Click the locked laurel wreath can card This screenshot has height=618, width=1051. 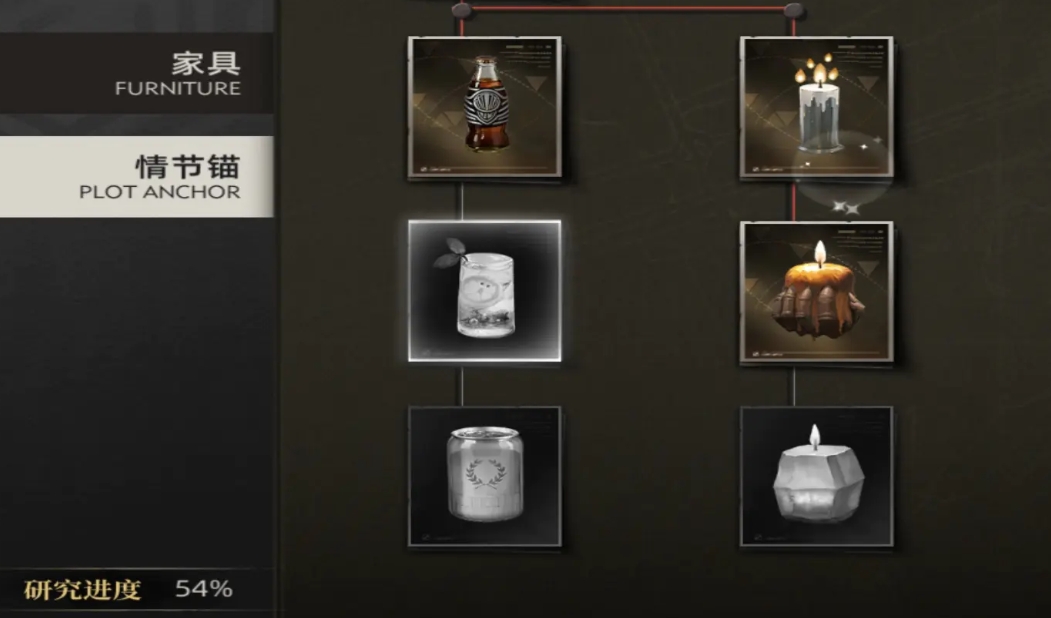tap(485, 477)
